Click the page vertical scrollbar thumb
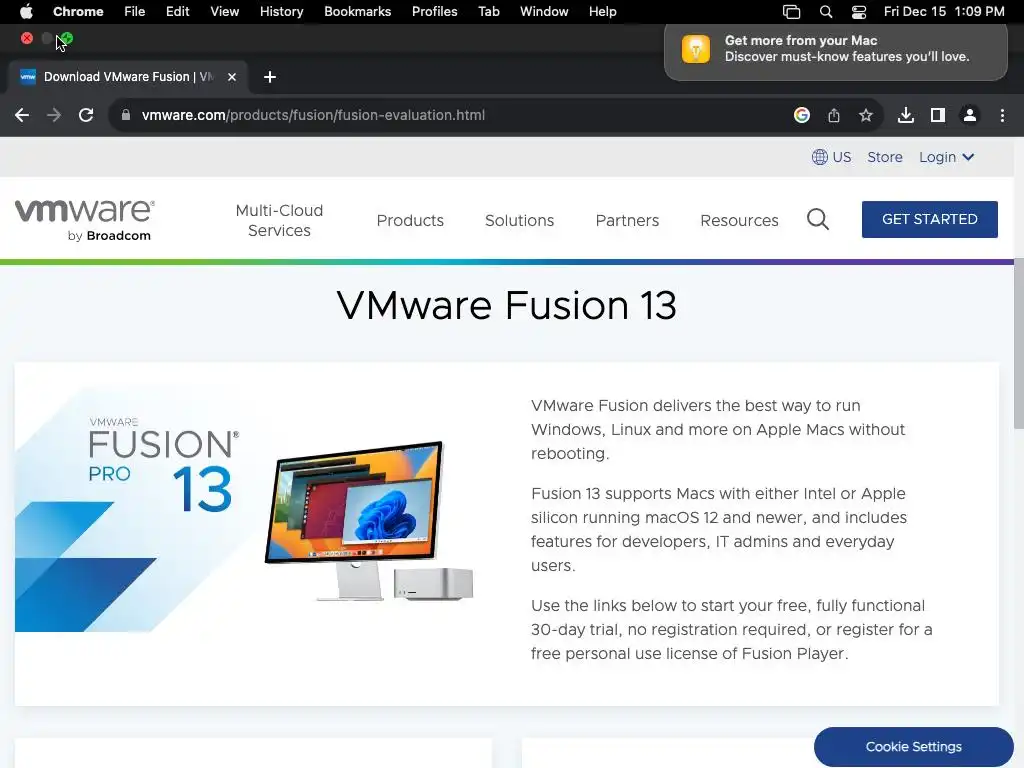 pos(1018,344)
